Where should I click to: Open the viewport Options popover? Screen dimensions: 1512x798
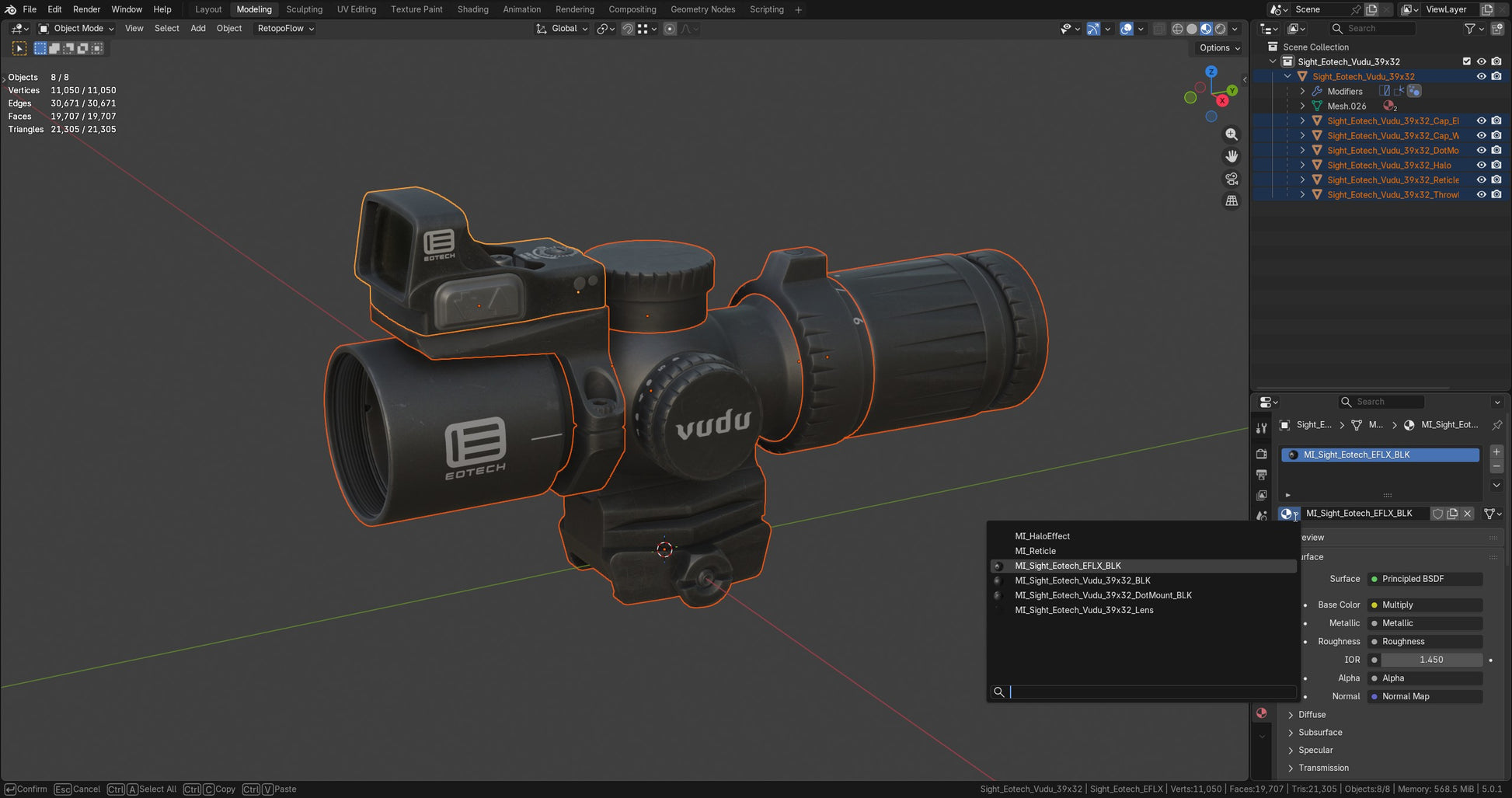pos(1219,48)
